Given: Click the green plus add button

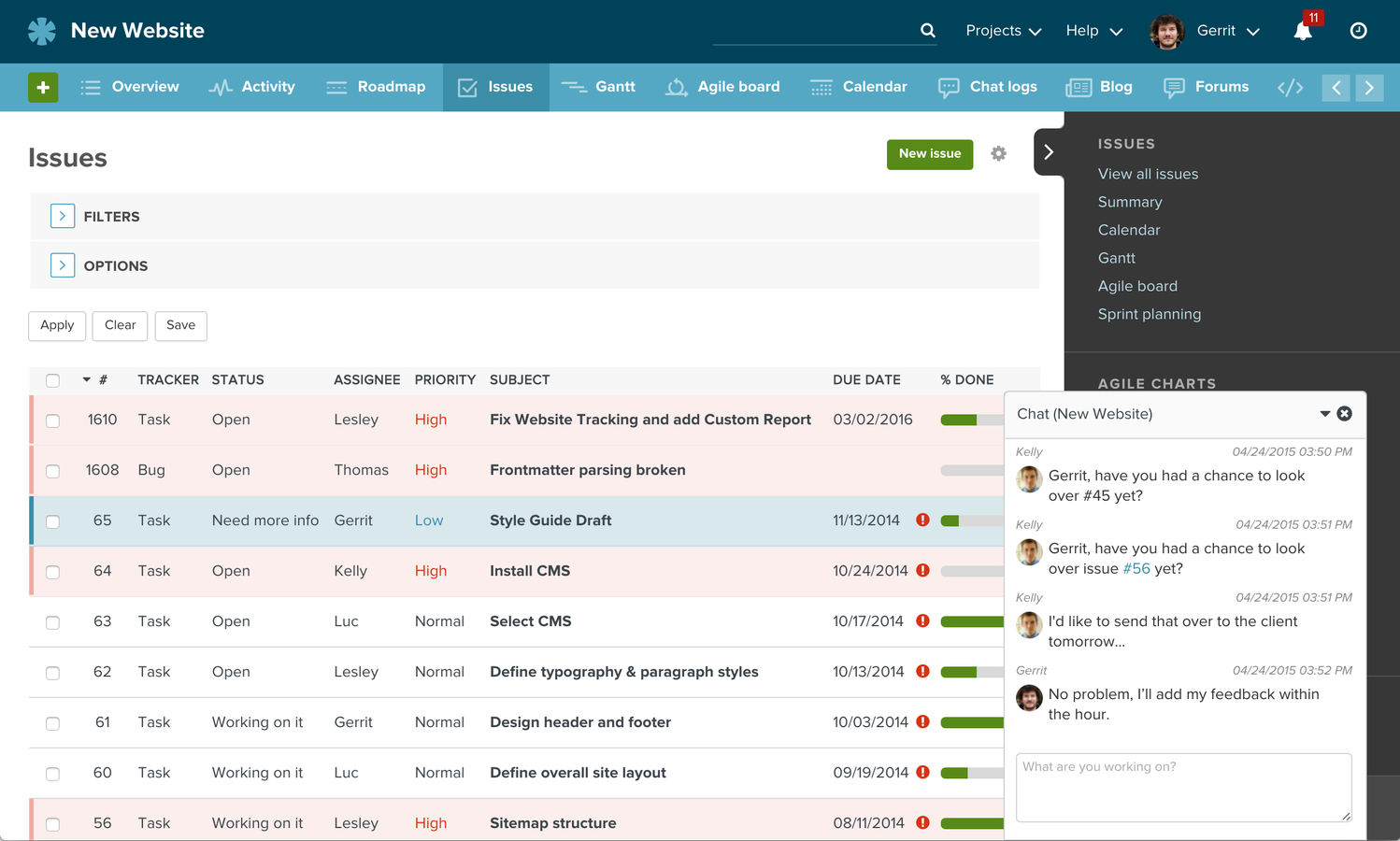Looking at the screenshot, I should [x=43, y=87].
